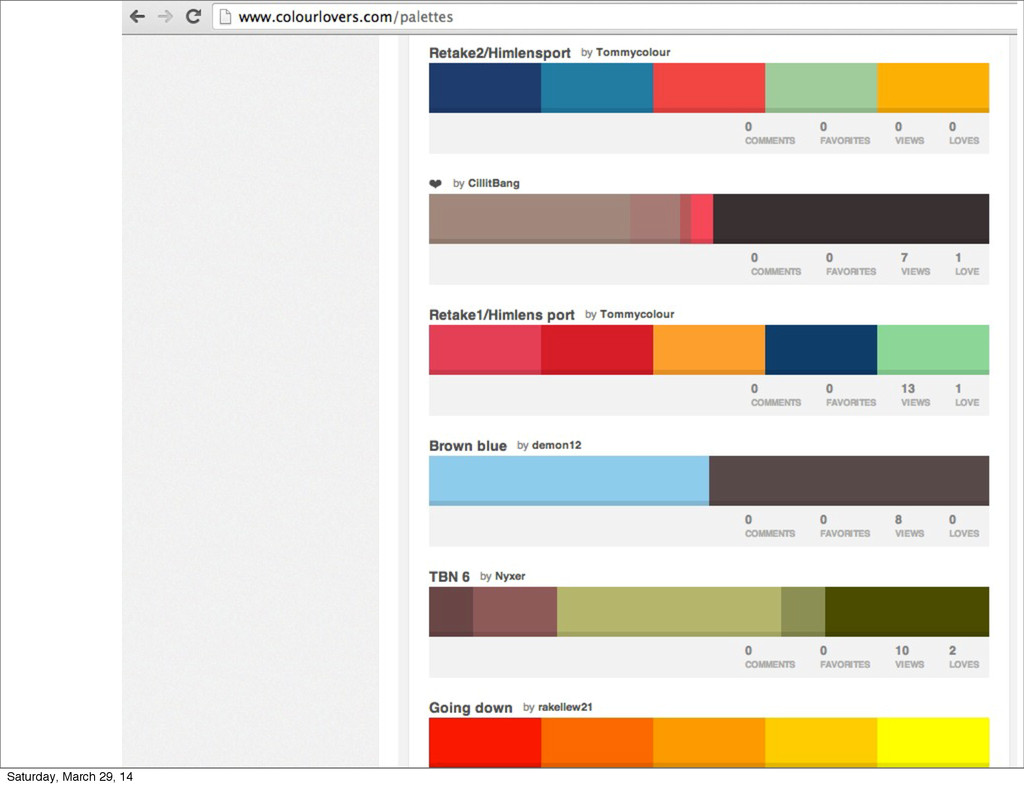Open demon12 user profile

click(x=556, y=445)
